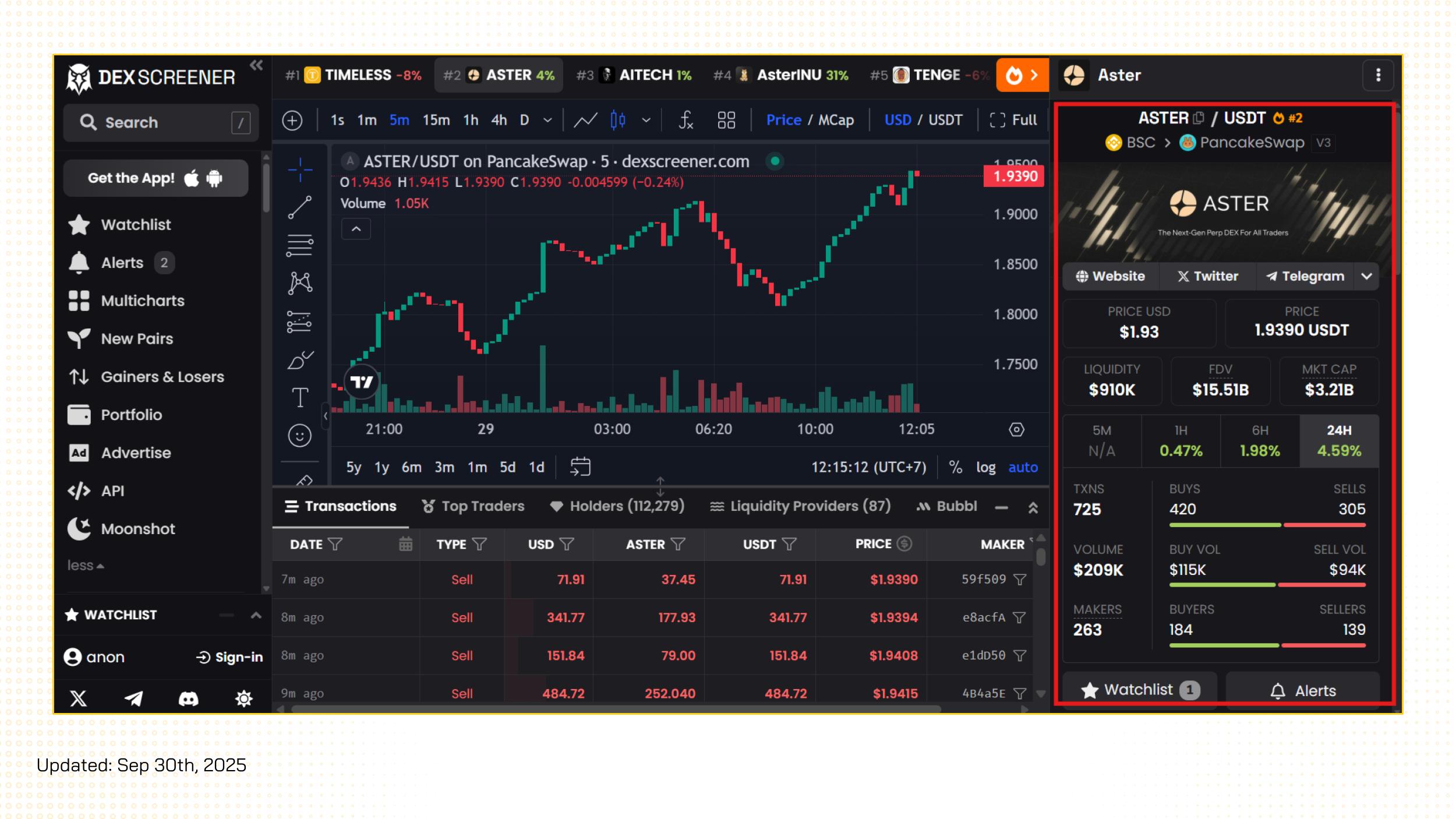Switch chart to MCap view
This screenshot has height=819, width=1456.
(x=836, y=120)
